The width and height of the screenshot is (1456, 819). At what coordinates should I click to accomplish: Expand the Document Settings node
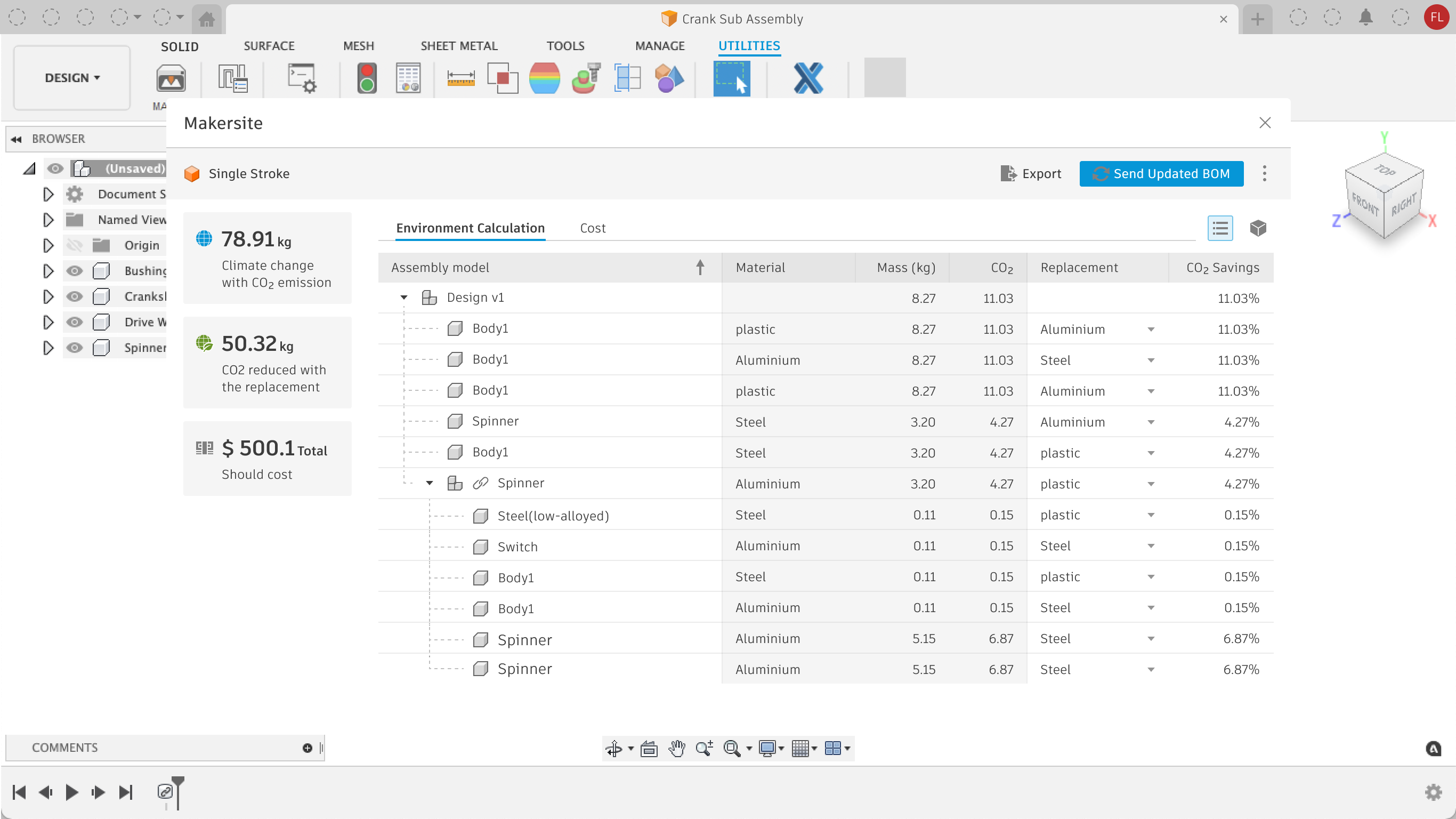(48, 194)
